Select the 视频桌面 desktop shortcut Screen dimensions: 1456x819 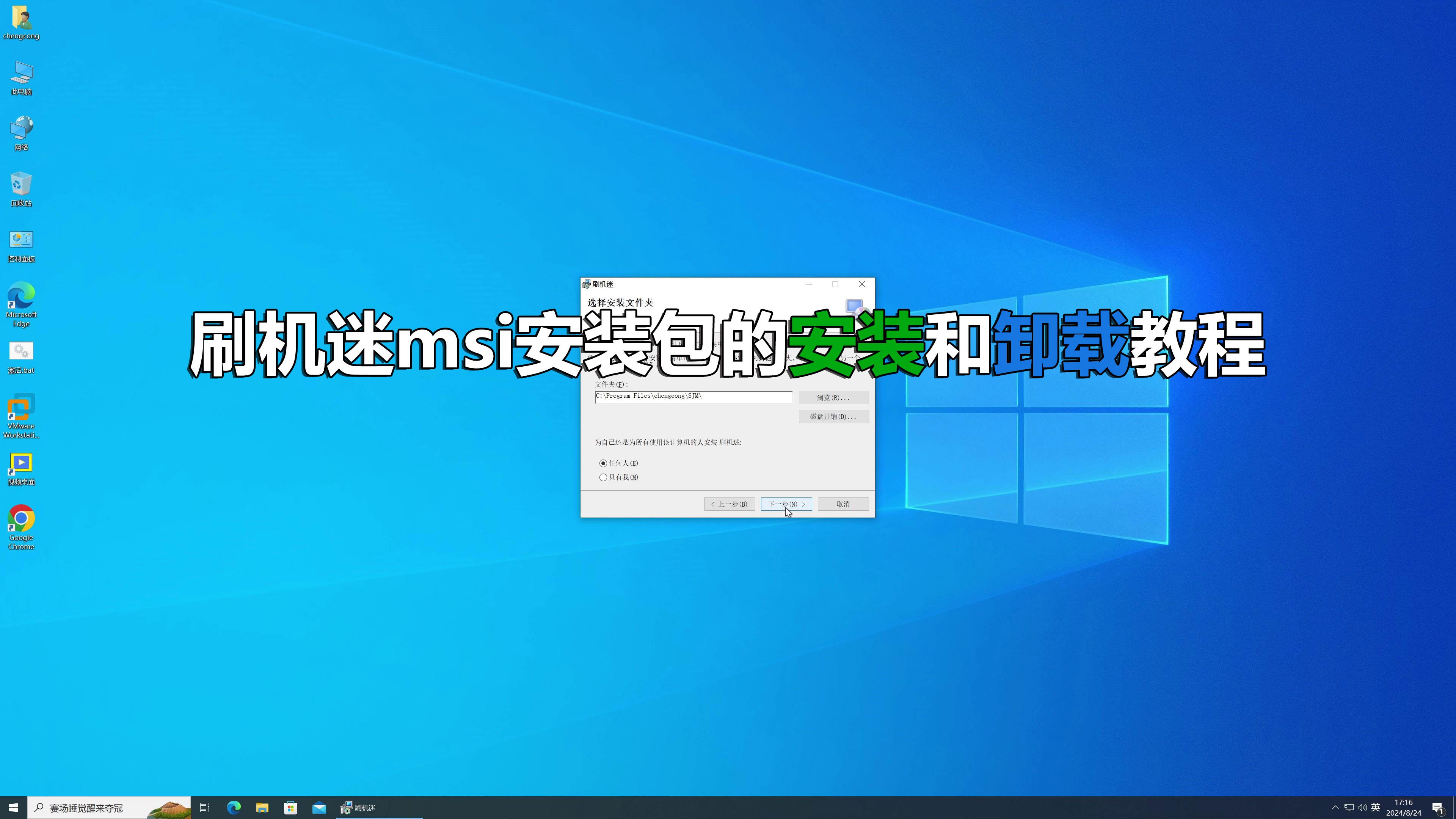click(21, 469)
